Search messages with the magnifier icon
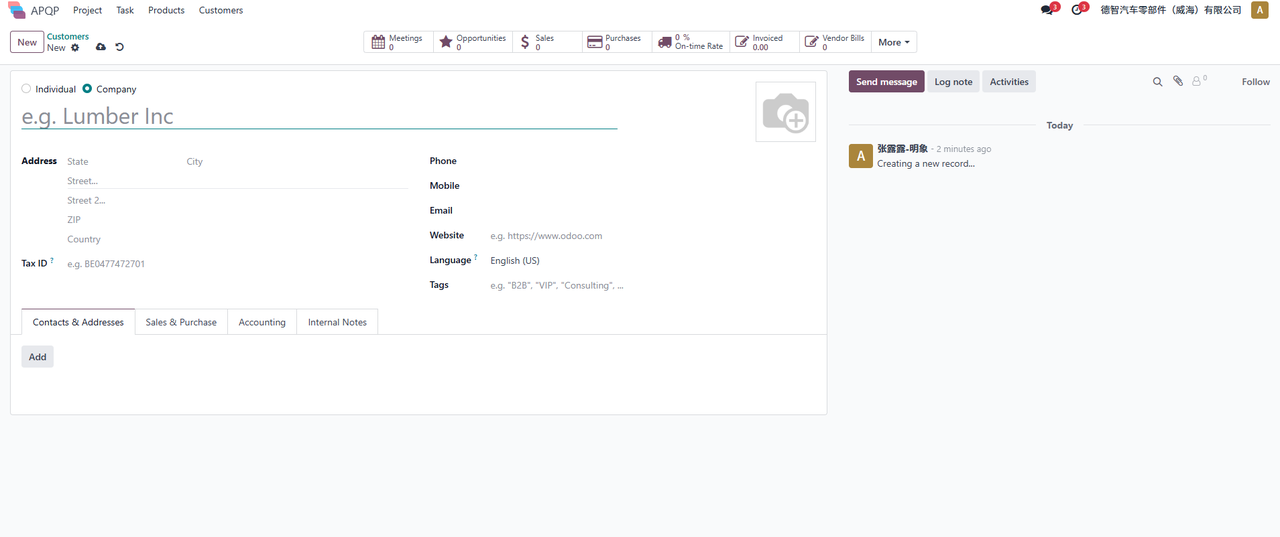This screenshot has height=537, width=1280. 1158,82
